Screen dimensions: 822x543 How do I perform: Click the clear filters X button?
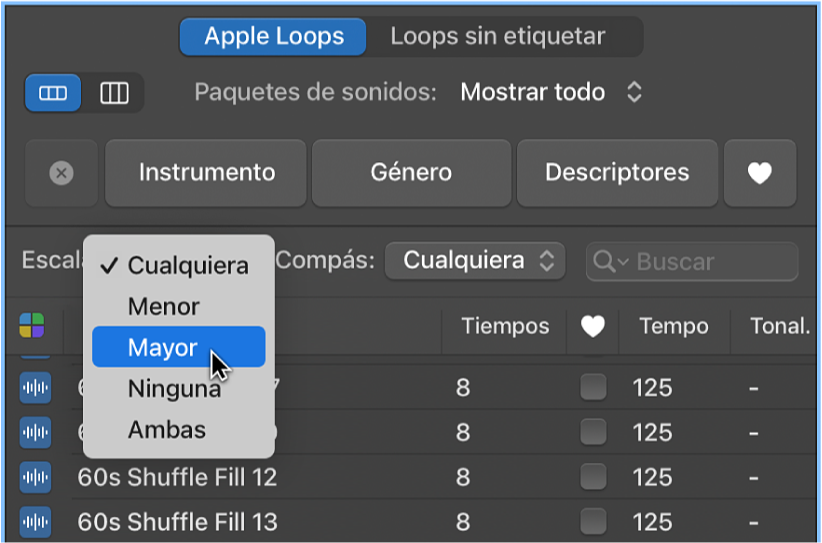coord(61,173)
